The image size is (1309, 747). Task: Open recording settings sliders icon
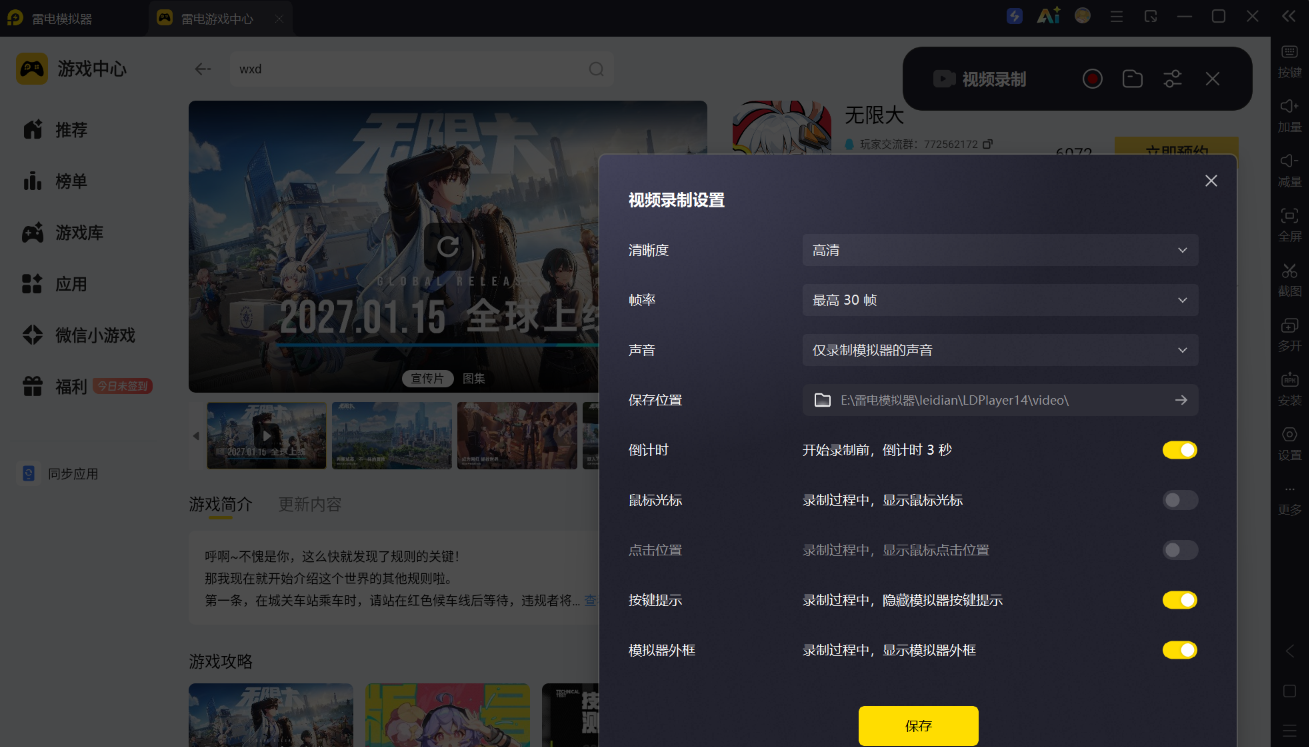[1173, 79]
